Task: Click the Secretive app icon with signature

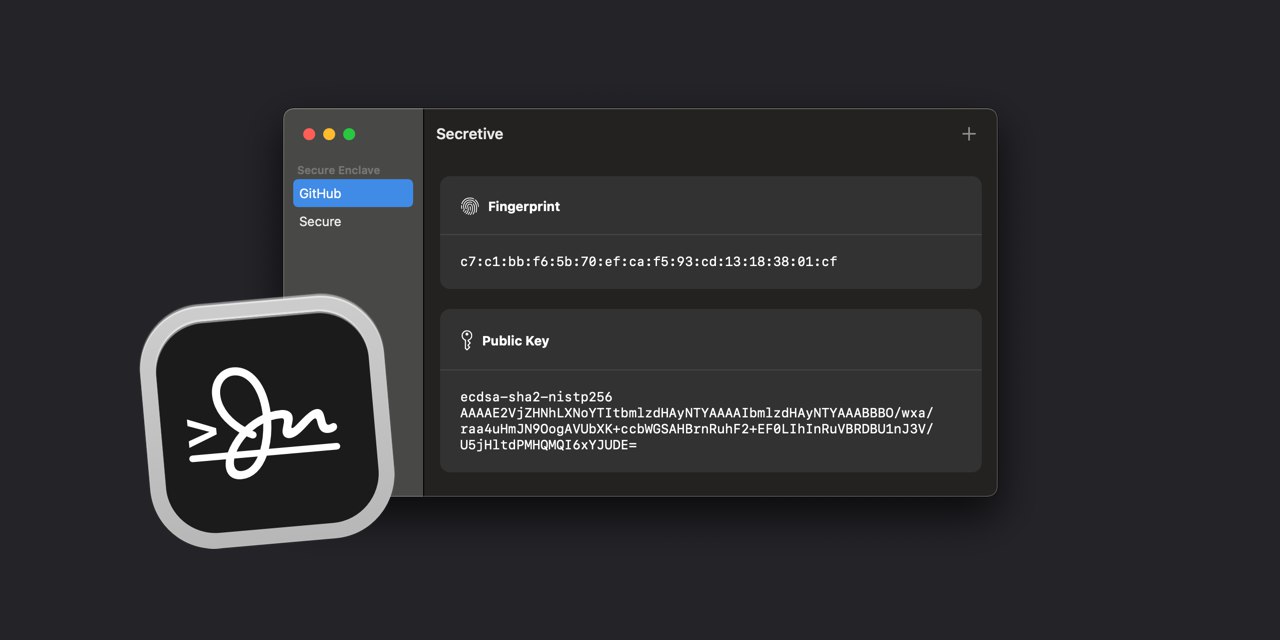Action: pyautogui.click(x=267, y=421)
